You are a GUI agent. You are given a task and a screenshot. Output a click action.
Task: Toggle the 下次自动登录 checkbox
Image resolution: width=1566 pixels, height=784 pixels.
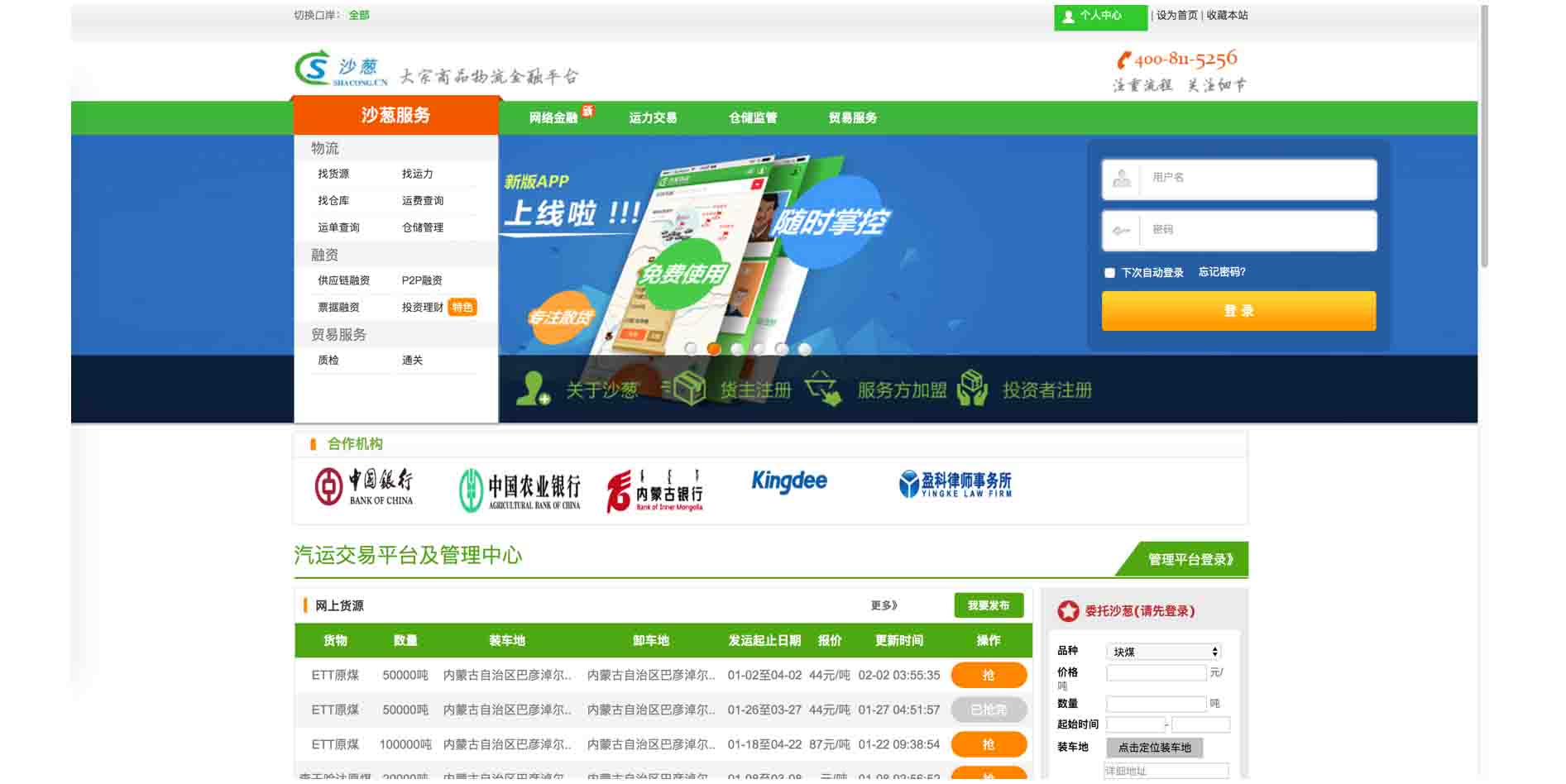click(1109, 273)
